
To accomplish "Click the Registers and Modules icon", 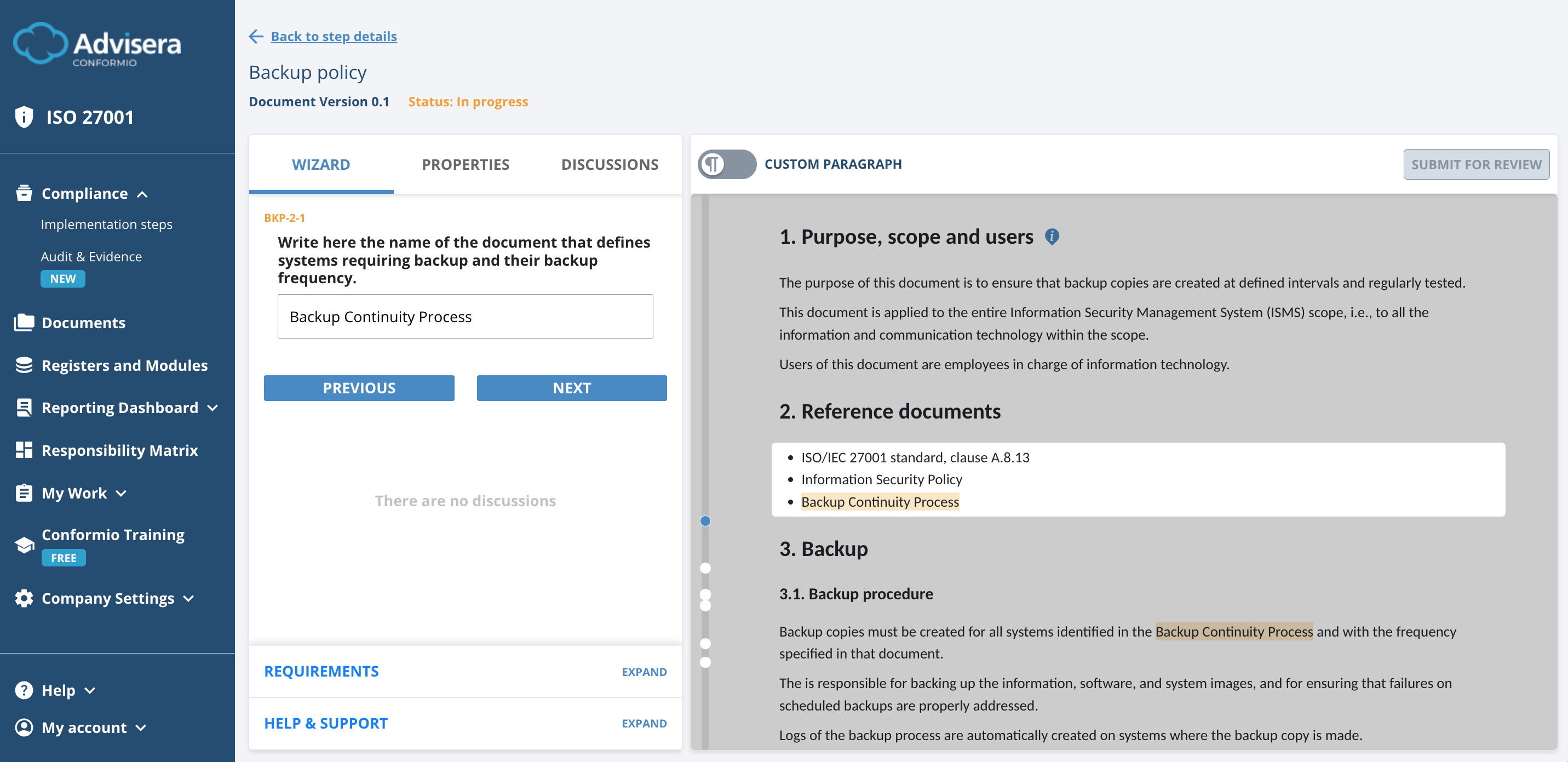I will pos(23,365).
